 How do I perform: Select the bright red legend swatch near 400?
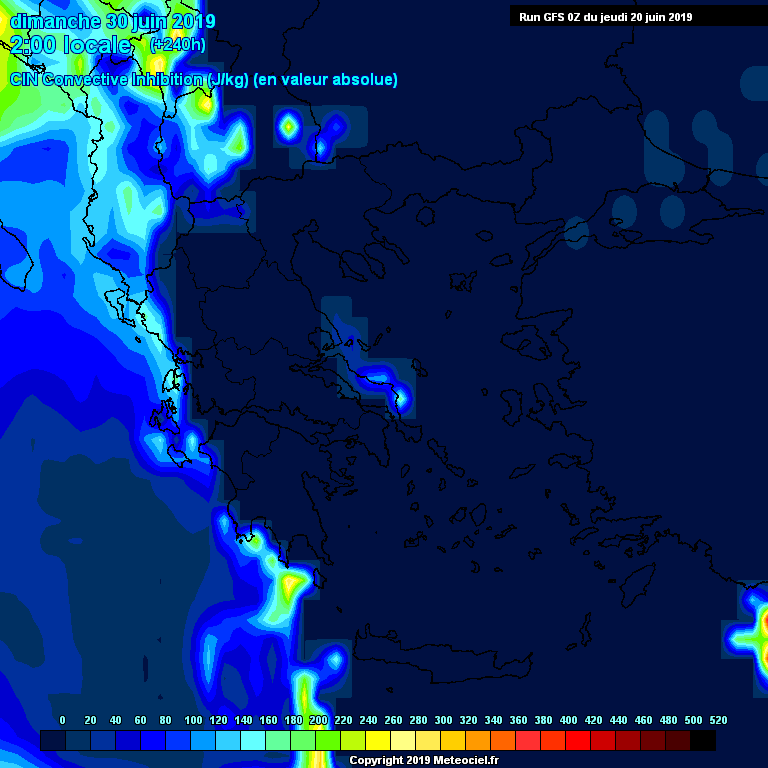(578, 741)
